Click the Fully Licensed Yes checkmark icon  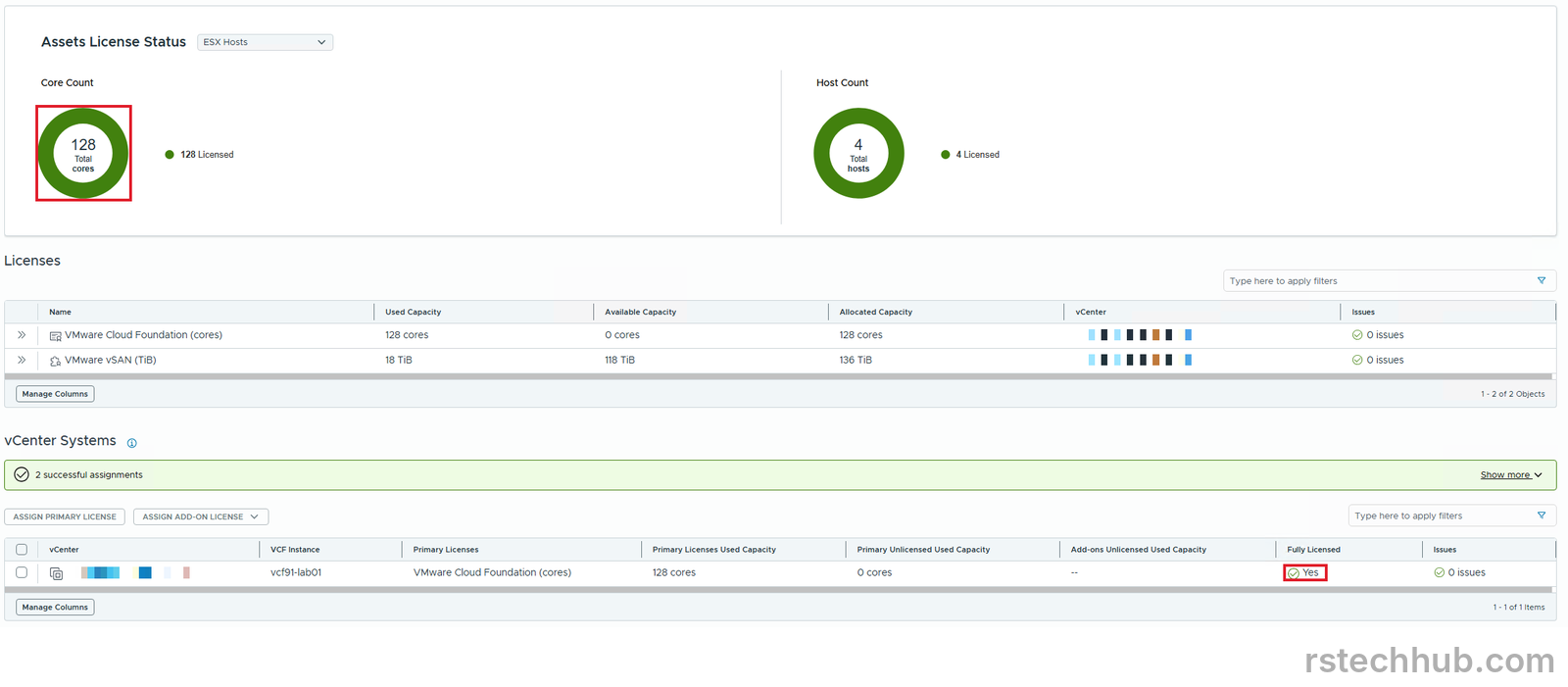pos(1294,573)
